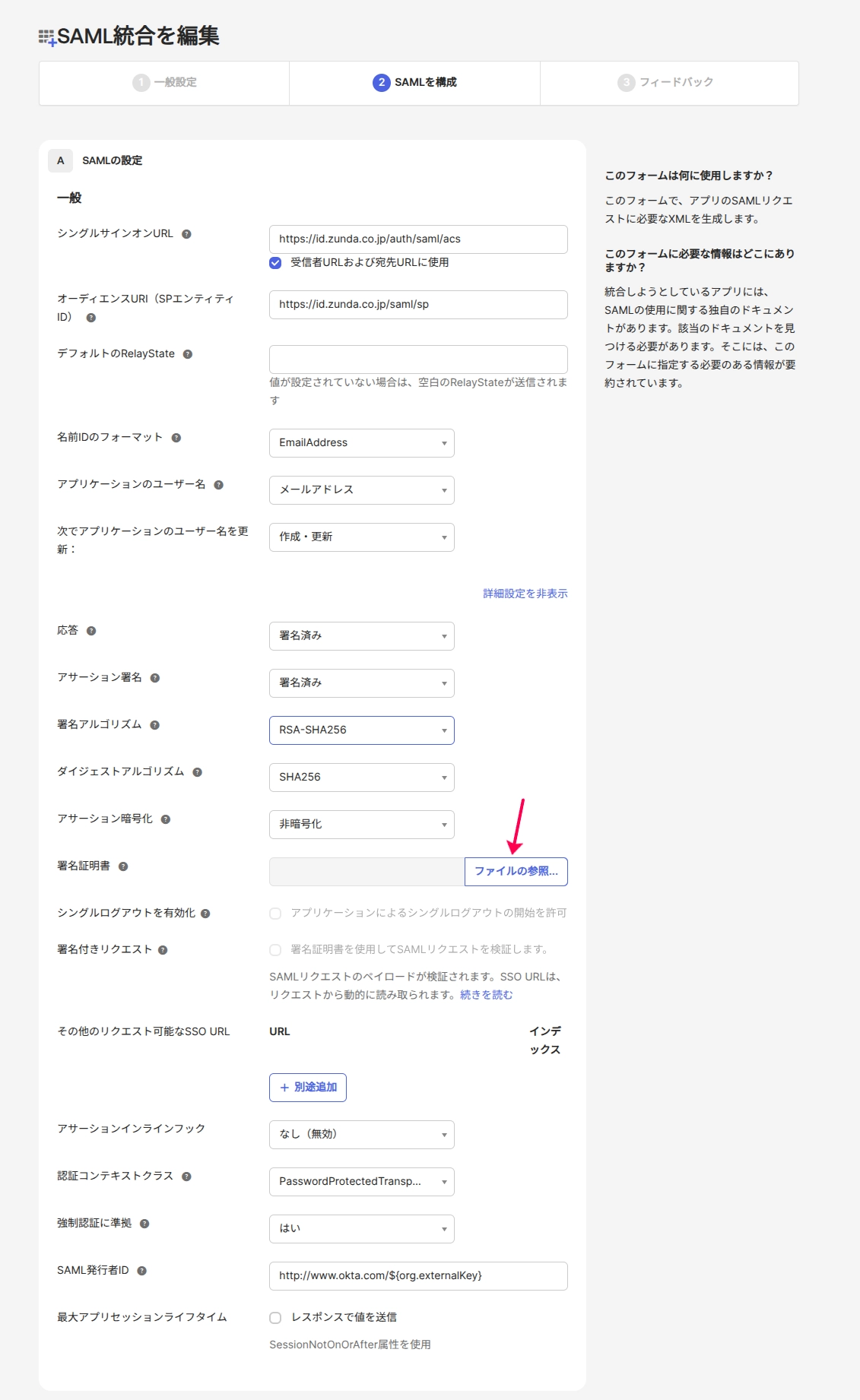Click help icon next to 認証コンテキストクラス

[186, 1177]
